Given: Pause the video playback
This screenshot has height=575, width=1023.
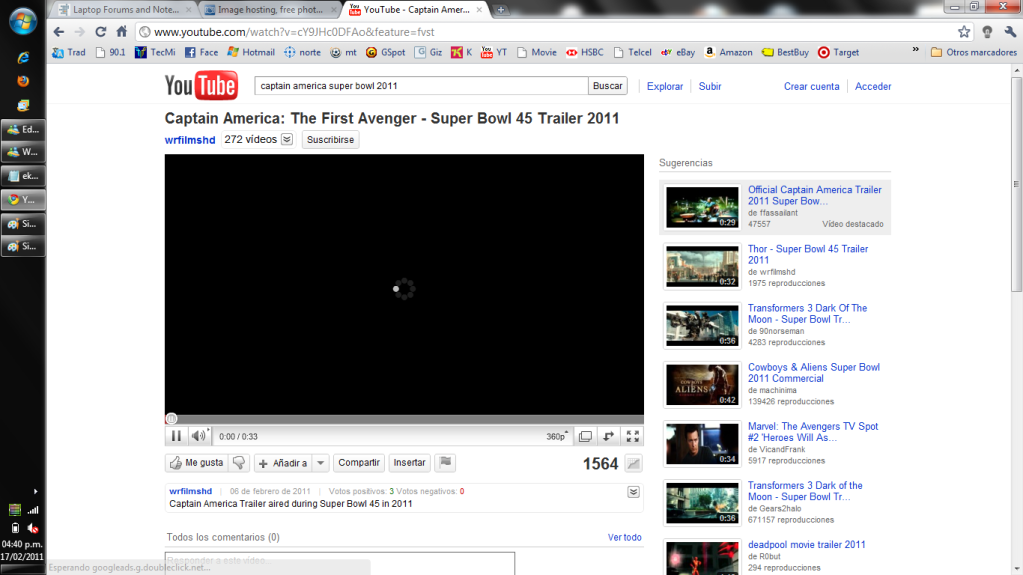Looking at the screenshot, I should pyautogui.click(x=176, y=436).
